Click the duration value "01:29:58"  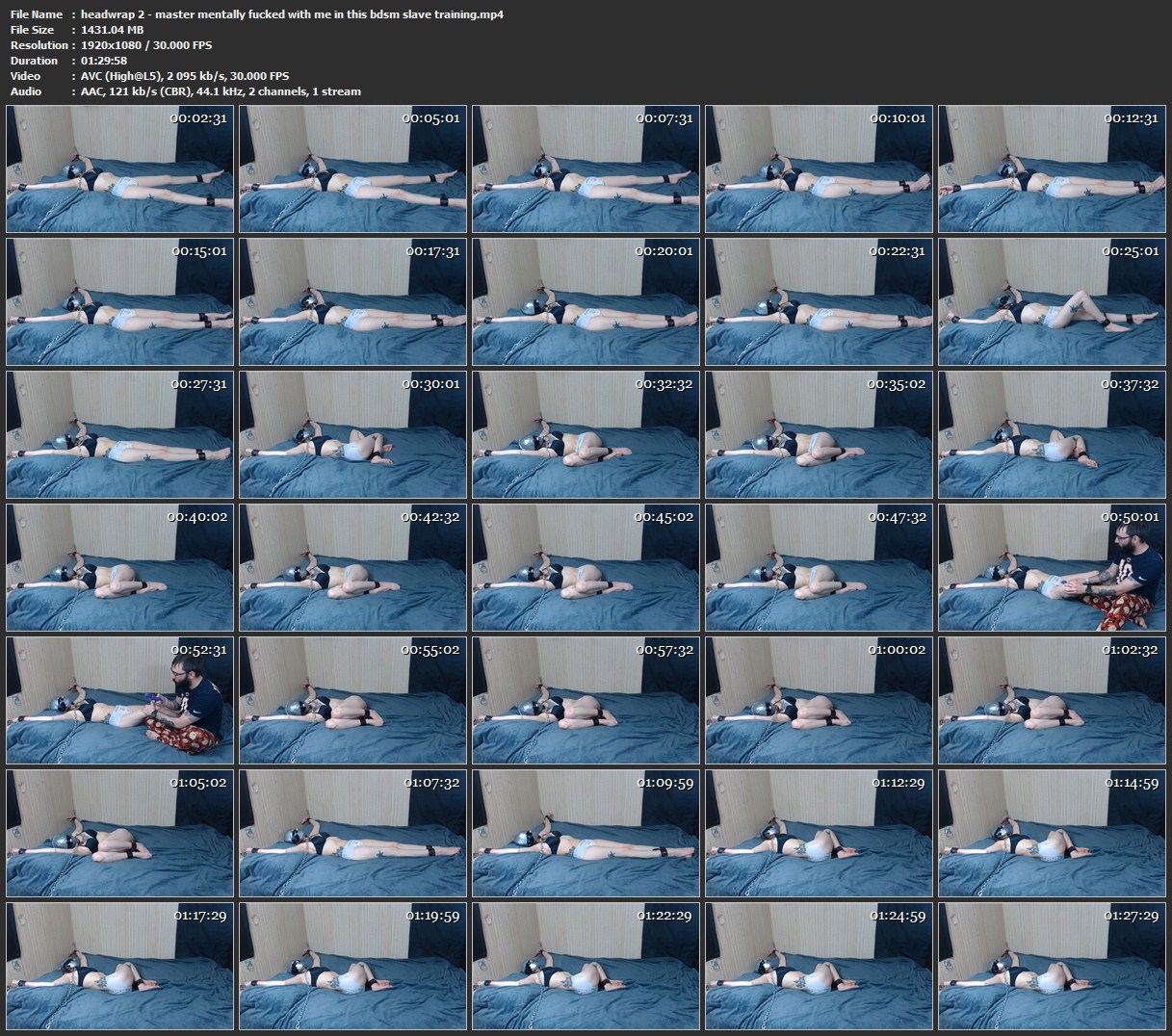tap(104, 61)
